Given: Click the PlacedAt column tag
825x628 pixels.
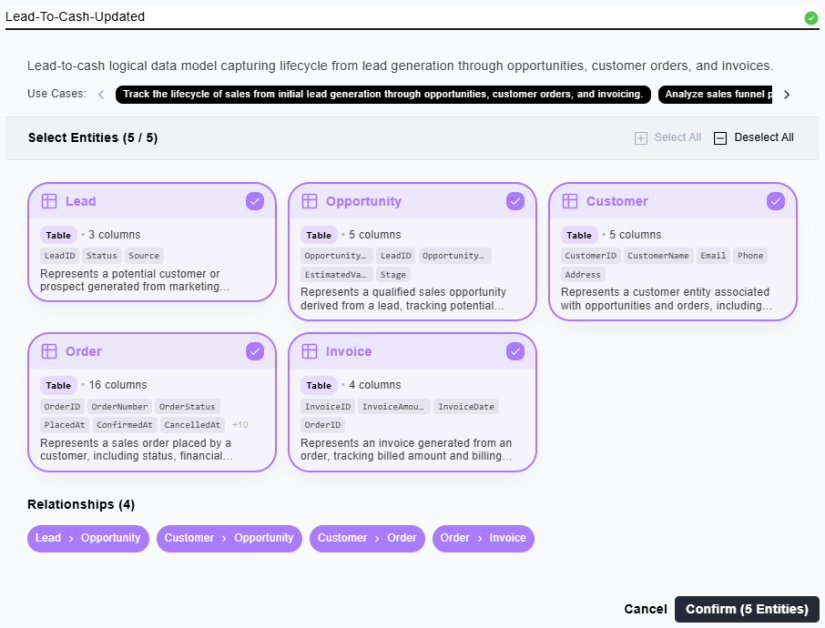Looking at the screenshot, I should tap(64, 425).
